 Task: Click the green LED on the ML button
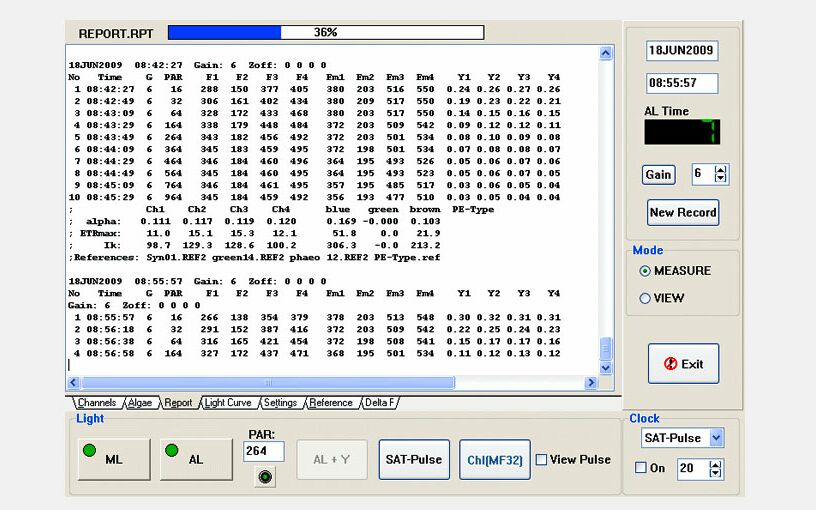pos(90,451)
